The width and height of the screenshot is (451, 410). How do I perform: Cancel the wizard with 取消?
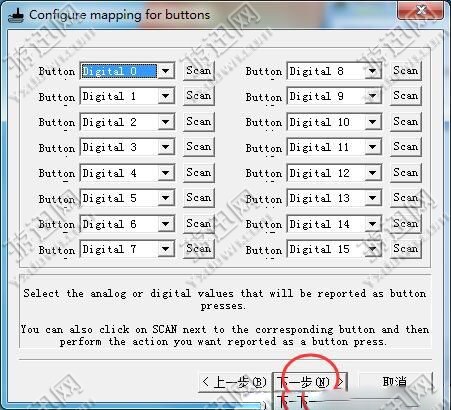tap(395, 382)
